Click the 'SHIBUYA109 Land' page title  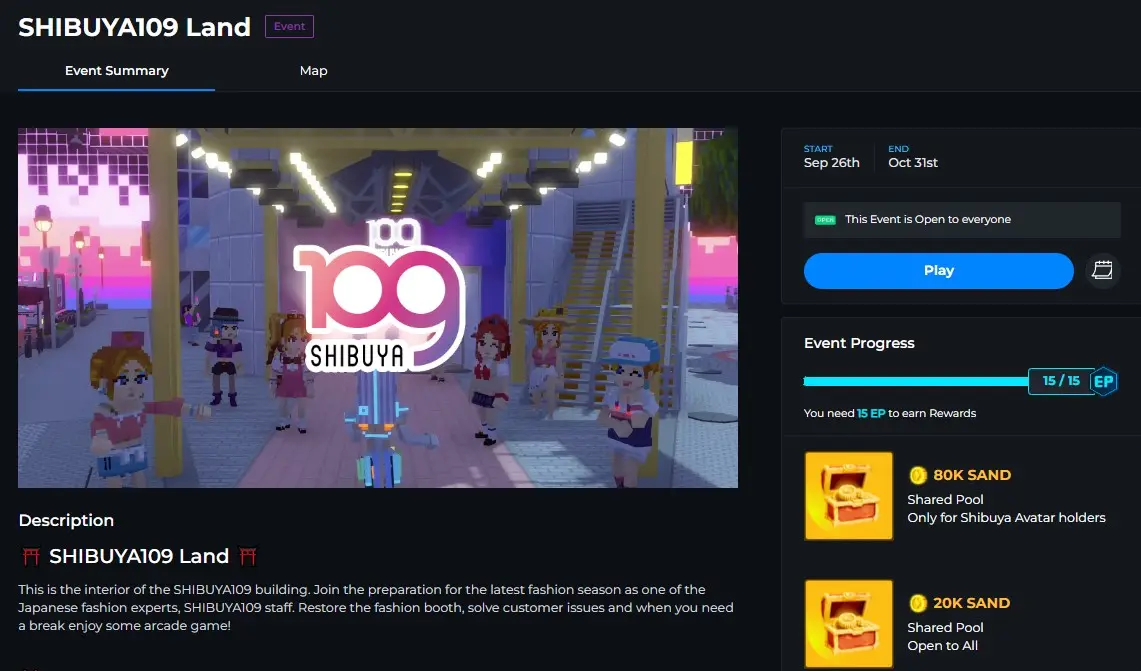click(134, 27)
